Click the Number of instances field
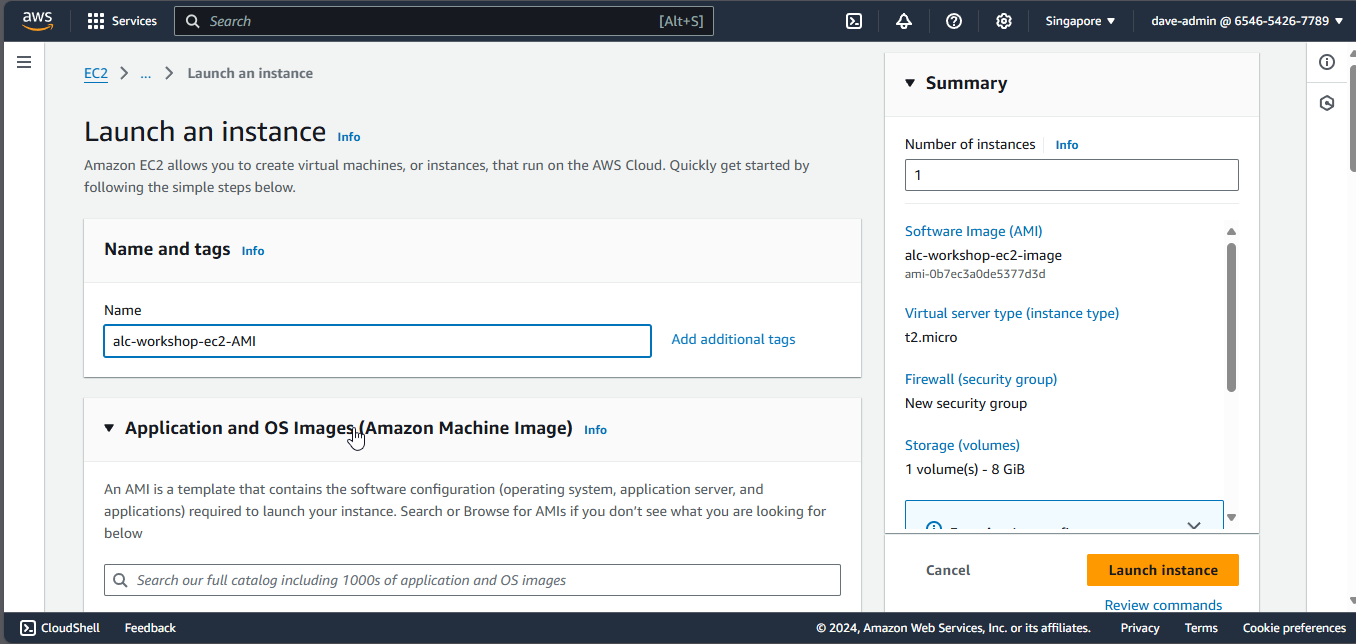Screen dimensions: 1356x644 [x=1071, y=175]
